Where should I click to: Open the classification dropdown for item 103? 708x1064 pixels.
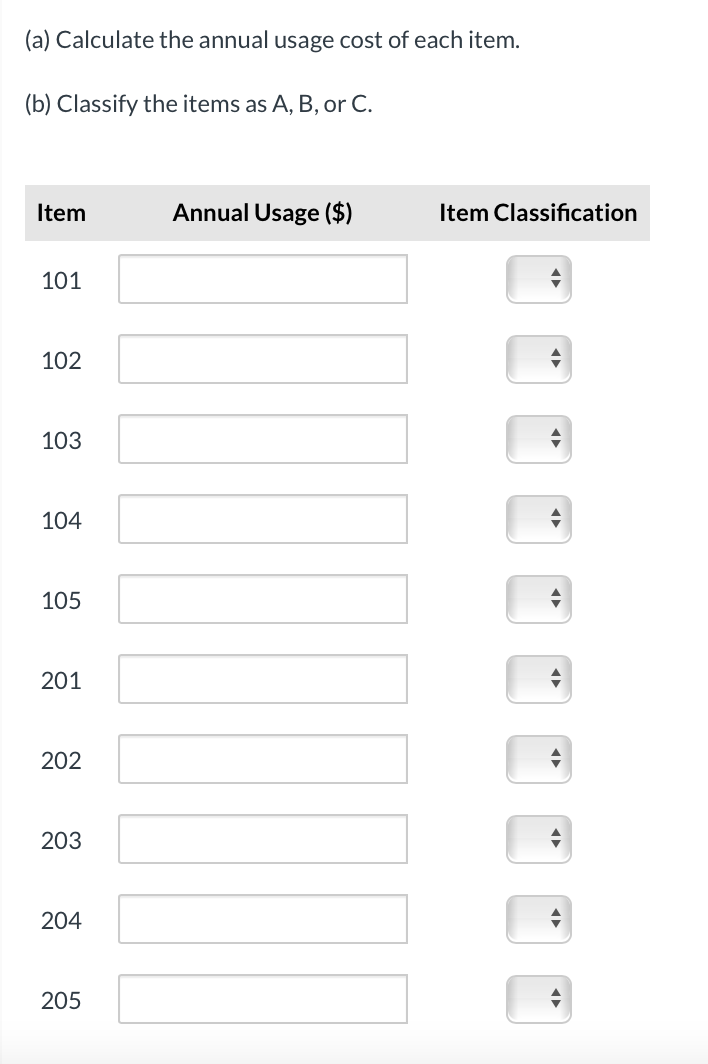(x=538, y=439)
